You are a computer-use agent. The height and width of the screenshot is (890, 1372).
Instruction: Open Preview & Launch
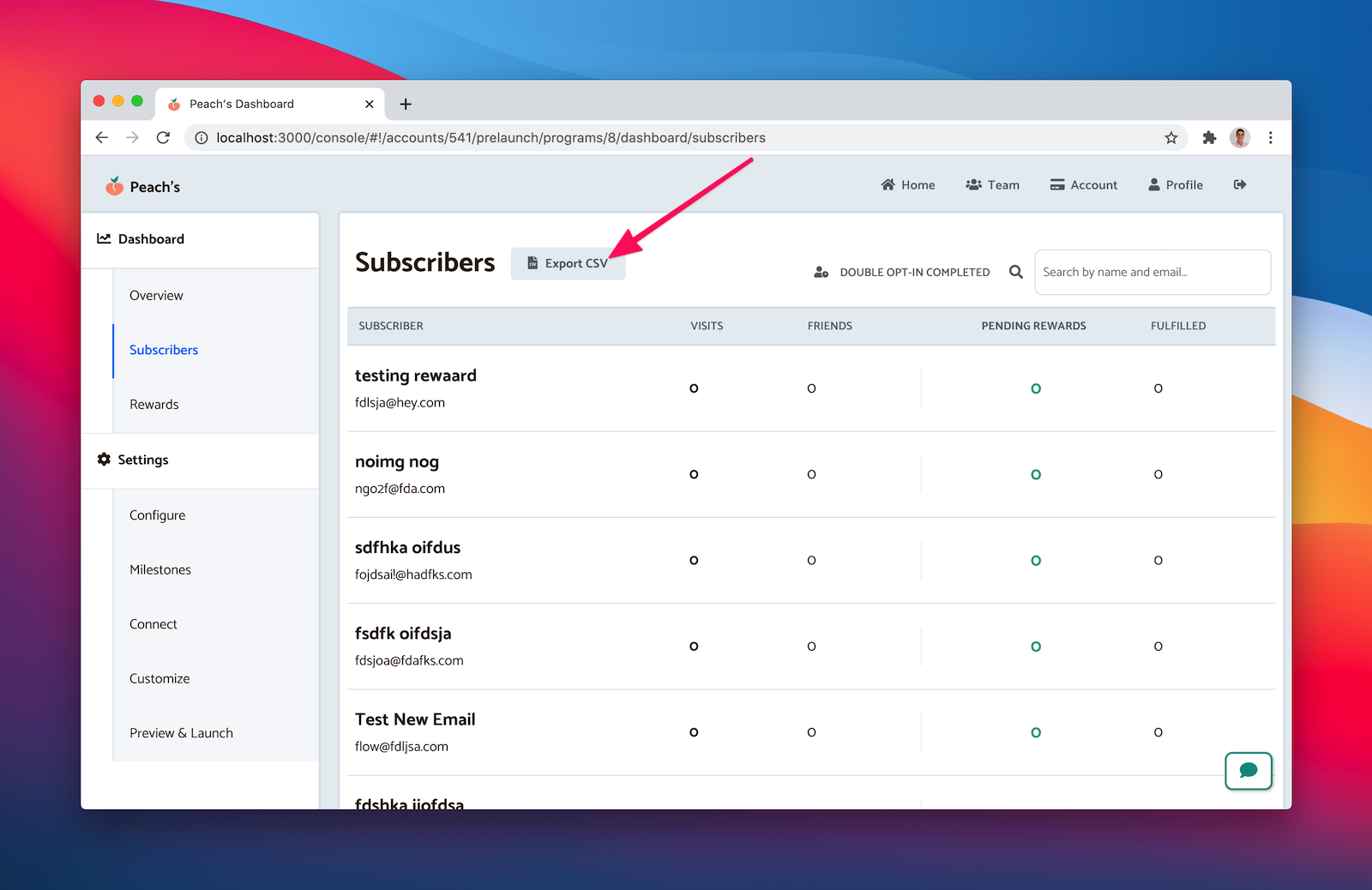(181, 733)
